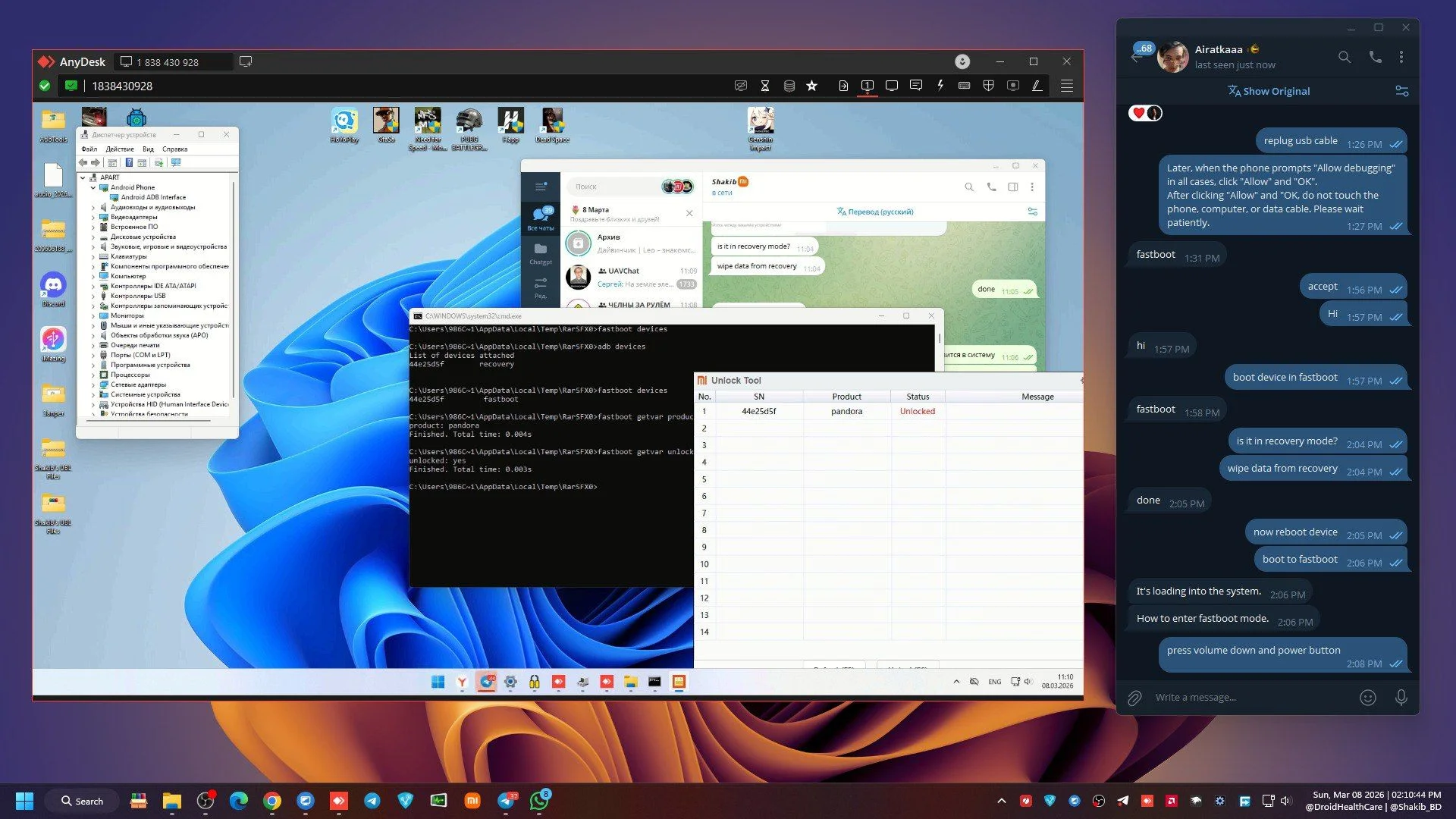Click the Product column header in Unlock Tool
1456x819 pixels.
click(847, 397)
